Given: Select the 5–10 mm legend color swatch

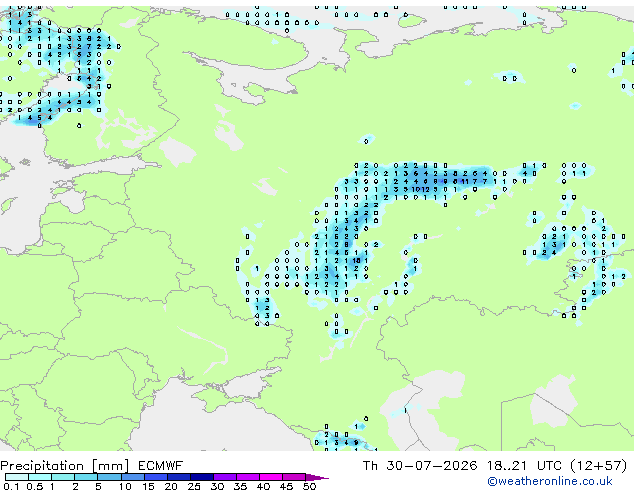Looking at the screenshot, I should click(x=109, y=477).
